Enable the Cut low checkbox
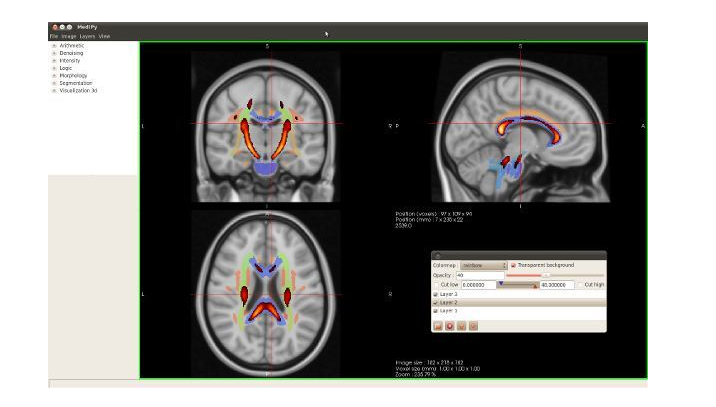716x407 pixels. pyautogui.click(x=436, y=284)
